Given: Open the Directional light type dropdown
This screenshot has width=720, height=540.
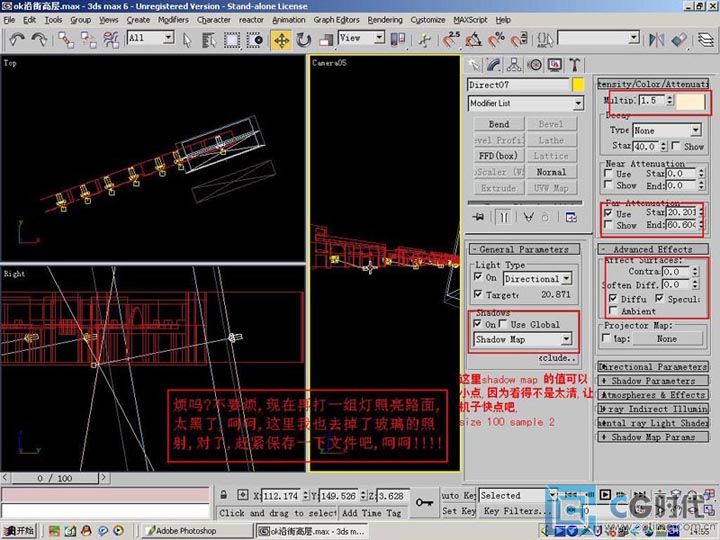Looking at the screenshot, I should point(537,278).
